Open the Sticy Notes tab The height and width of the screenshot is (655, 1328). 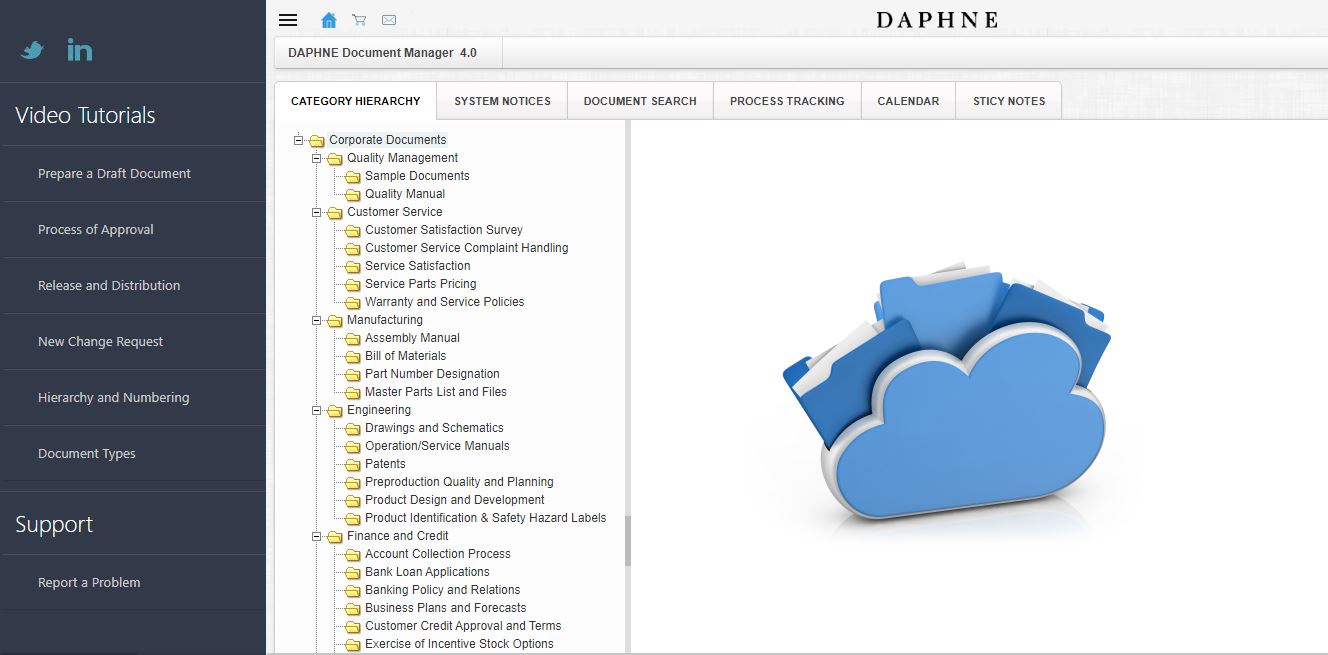pos(1009,101)
